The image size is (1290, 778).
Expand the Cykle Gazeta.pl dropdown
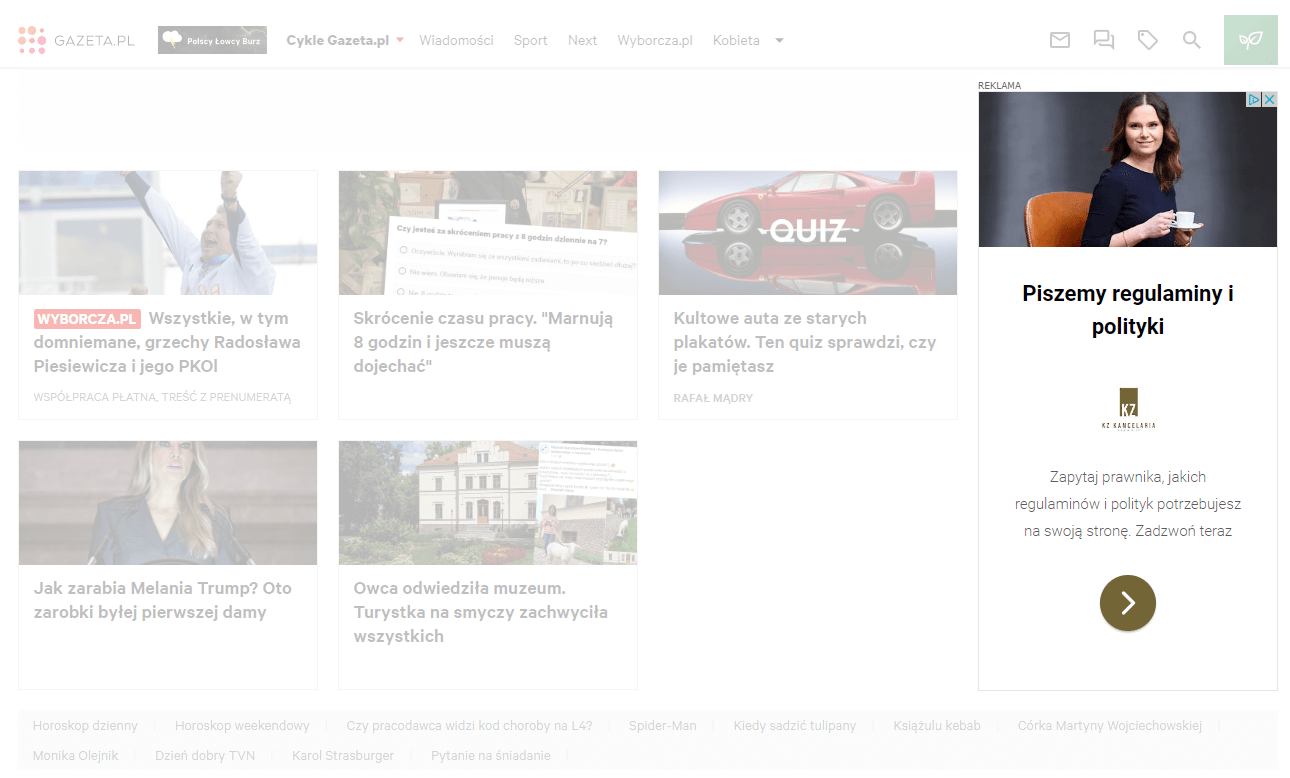click(399, 40)
